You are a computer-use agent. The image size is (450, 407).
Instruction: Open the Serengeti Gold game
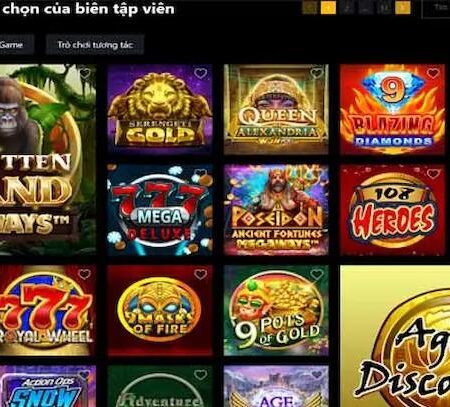tap(160, 110)
